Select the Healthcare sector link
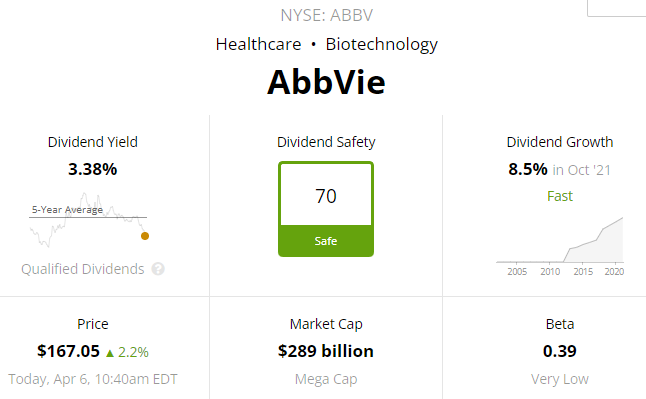 click(x=258, y=44)
